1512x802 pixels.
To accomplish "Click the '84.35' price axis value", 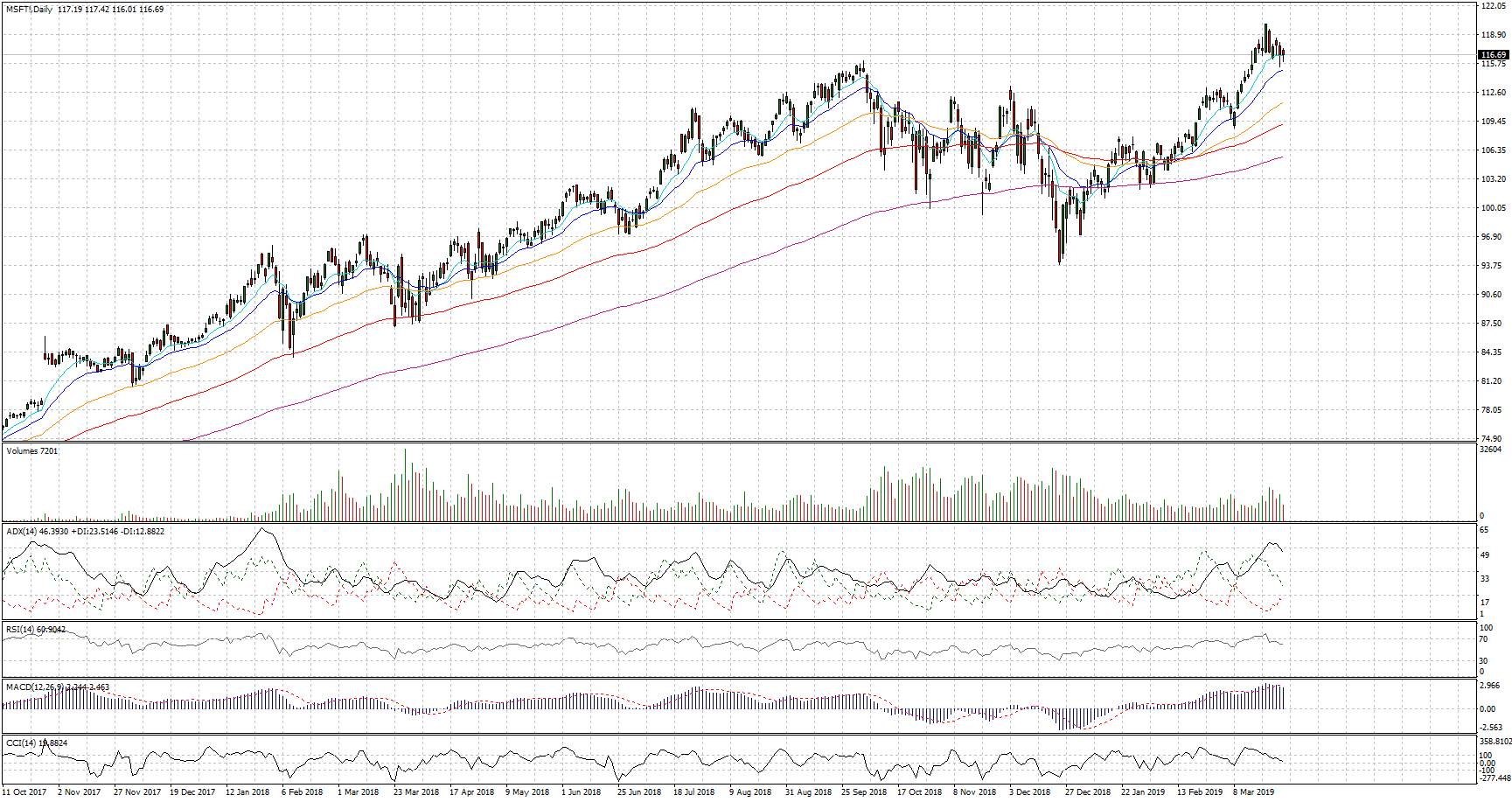I will (1491, 352).
